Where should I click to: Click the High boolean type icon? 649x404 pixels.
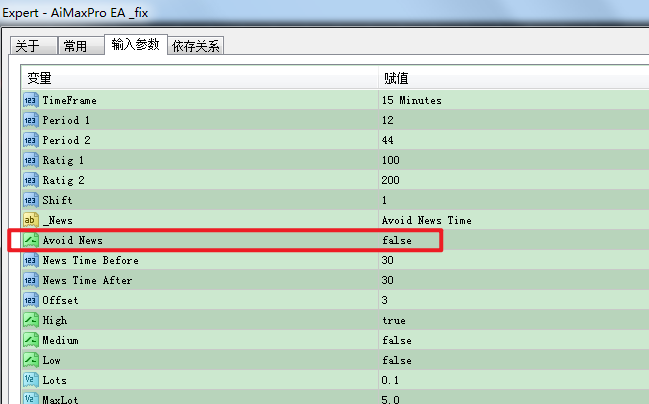tap(30, 320)
